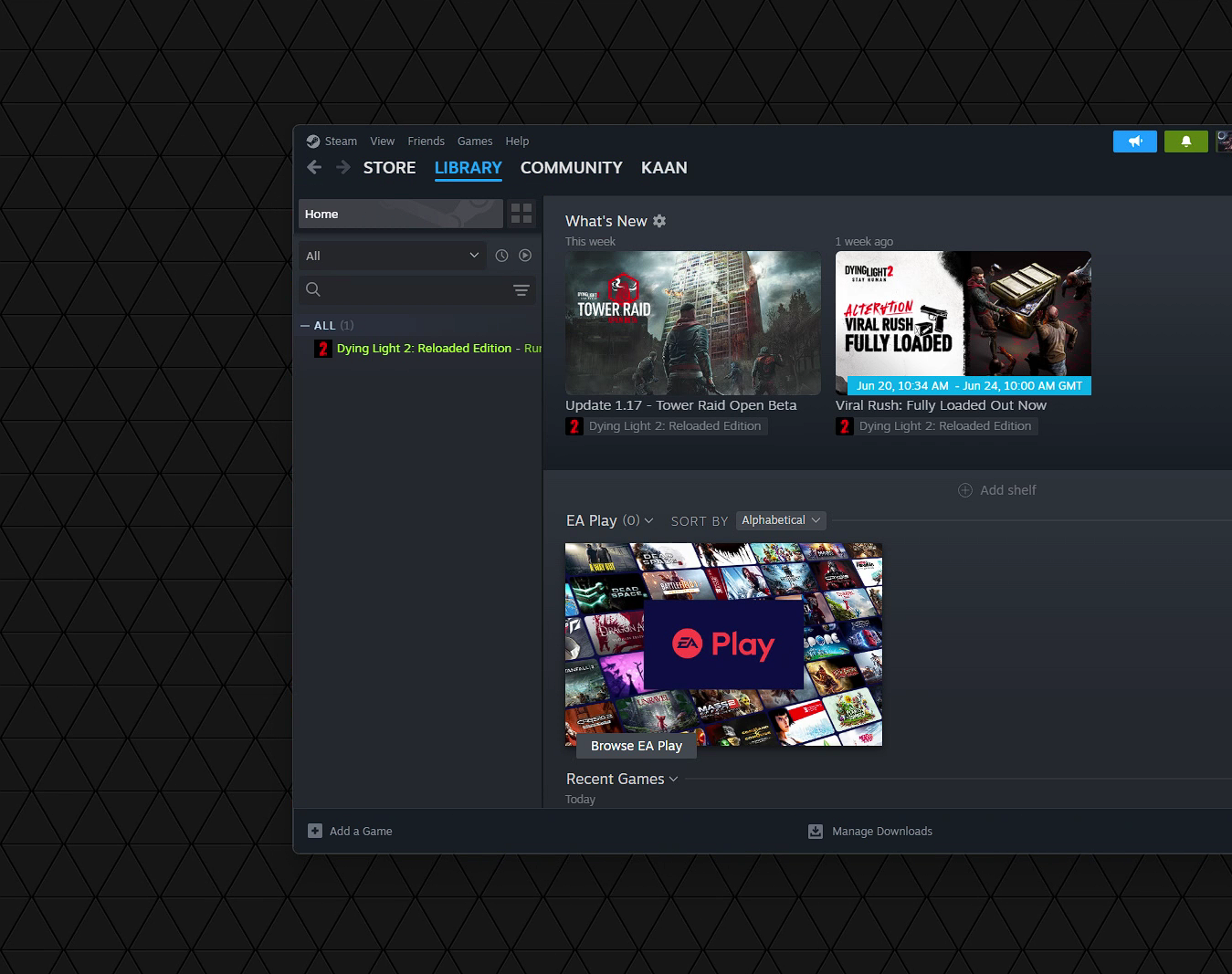Screen dimensions: 1232x974
Task: Open the Steam menu
Action: click(x=341, y=141)
